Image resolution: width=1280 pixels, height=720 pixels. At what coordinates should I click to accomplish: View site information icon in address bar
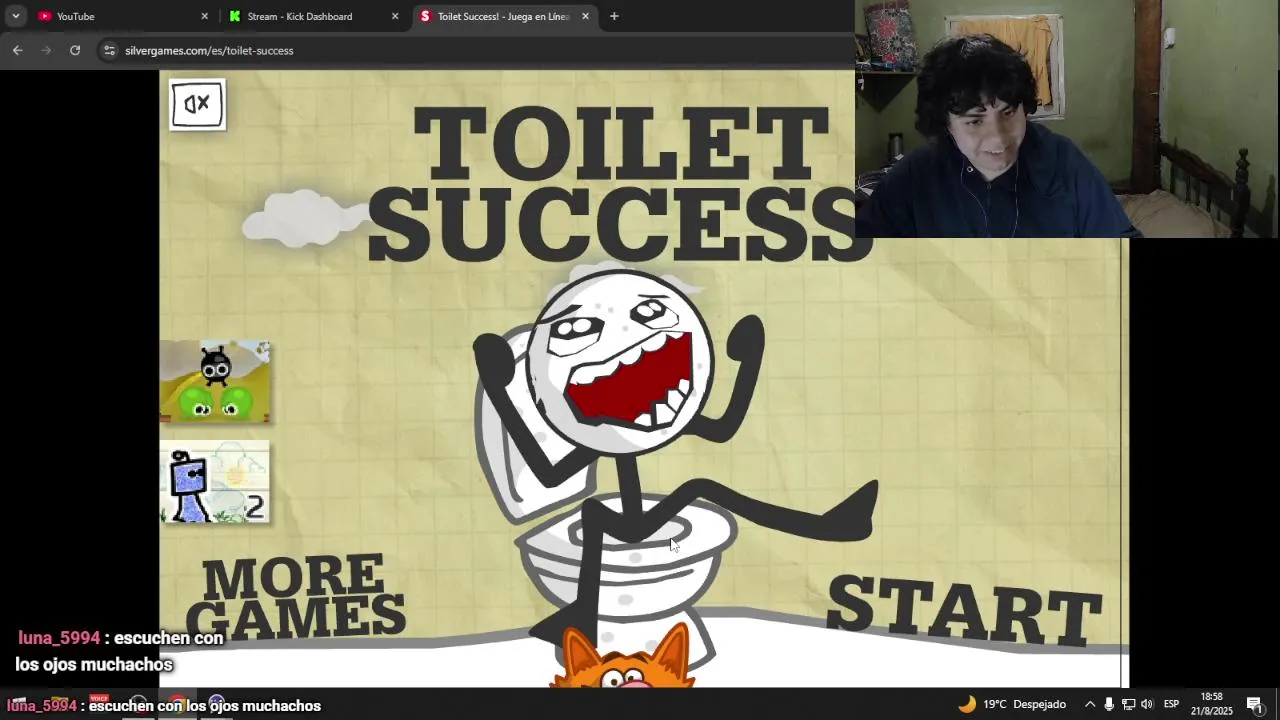(109, 50)
